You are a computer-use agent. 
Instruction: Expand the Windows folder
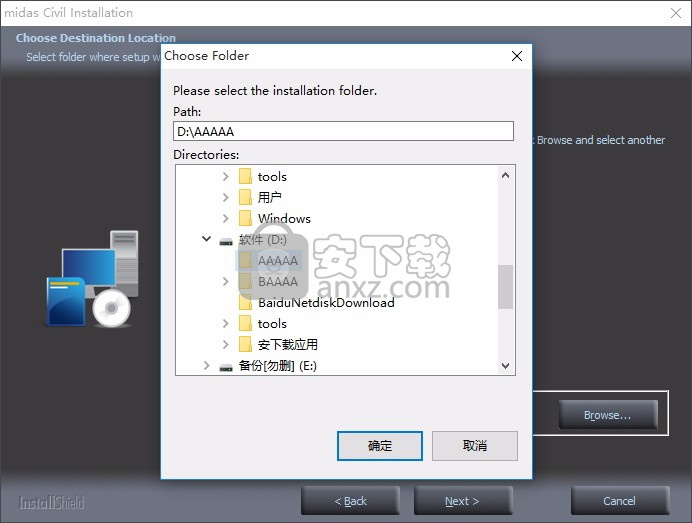(226, 218)
